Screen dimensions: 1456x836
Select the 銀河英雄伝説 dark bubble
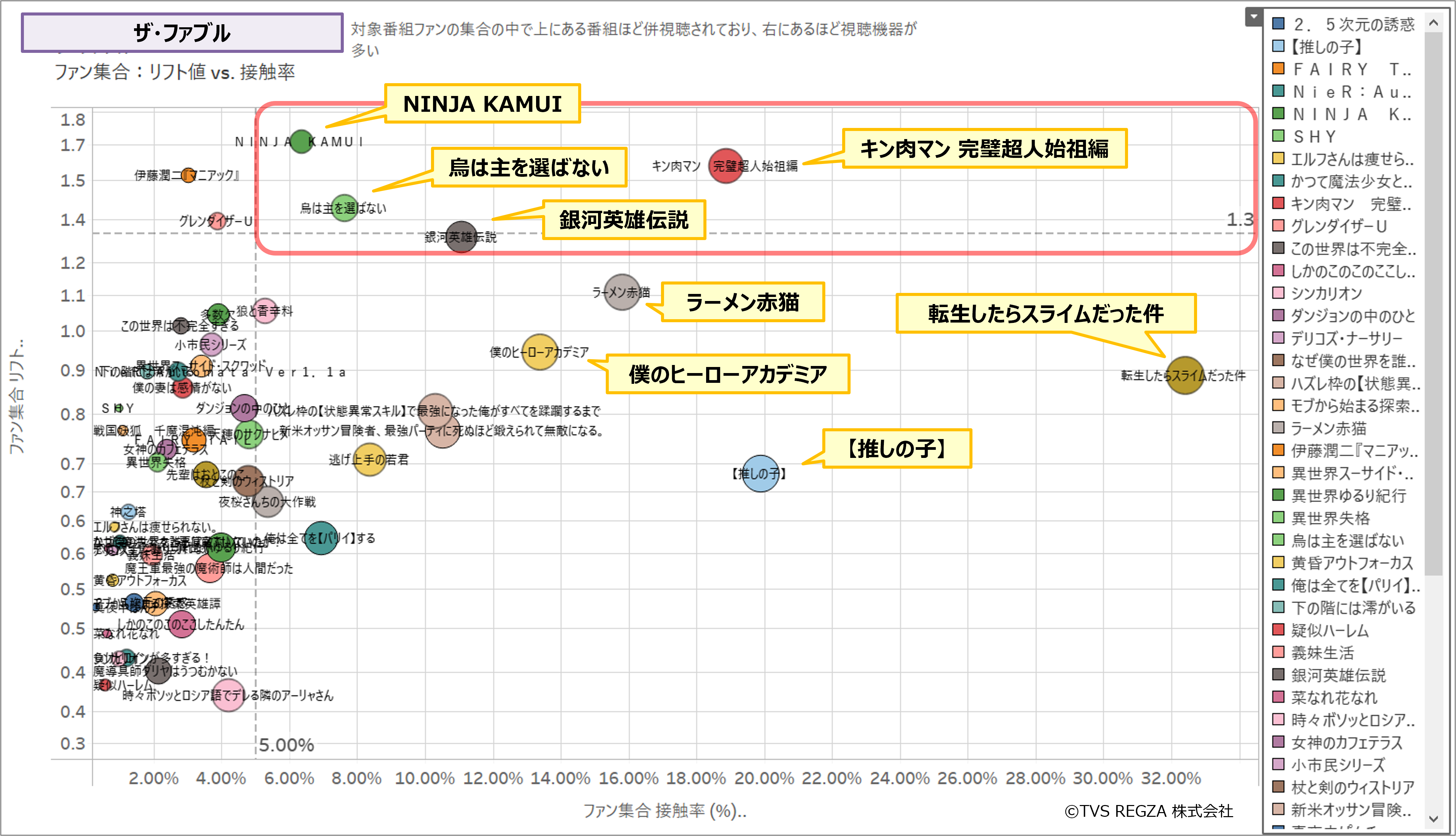461,237
